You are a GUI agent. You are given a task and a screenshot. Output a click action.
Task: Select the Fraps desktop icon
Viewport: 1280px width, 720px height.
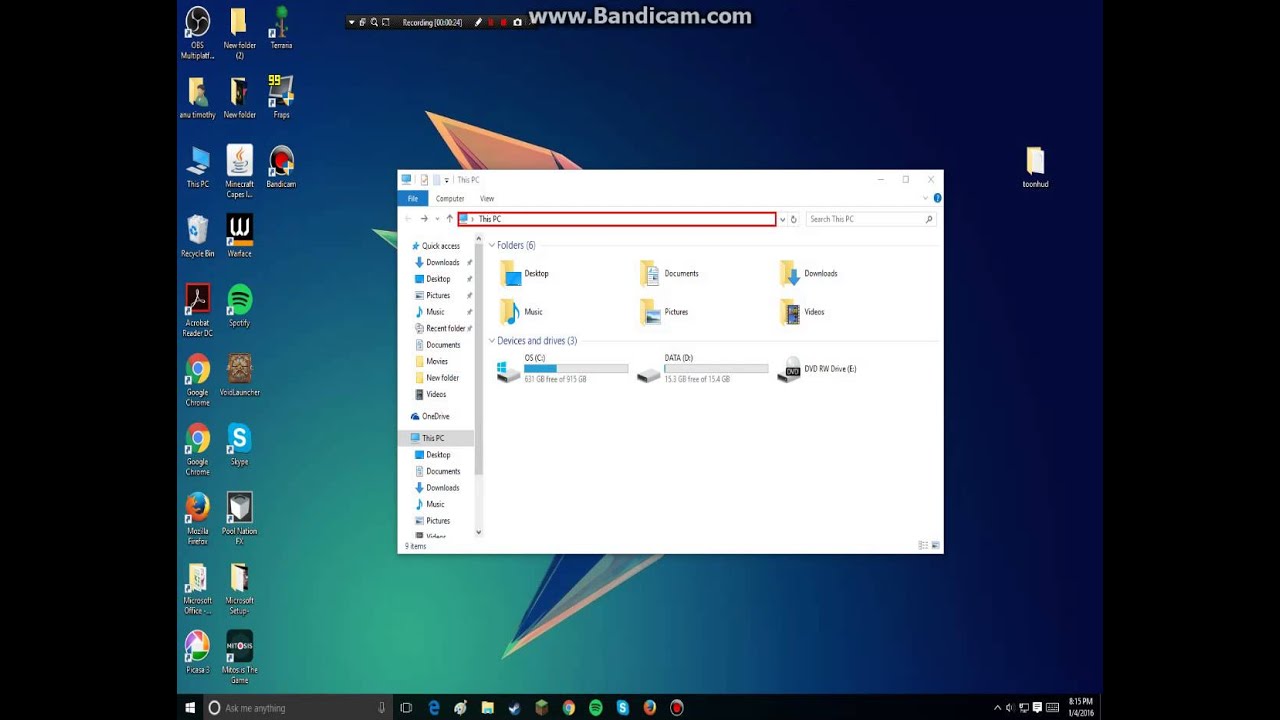(x=281, y=97)
